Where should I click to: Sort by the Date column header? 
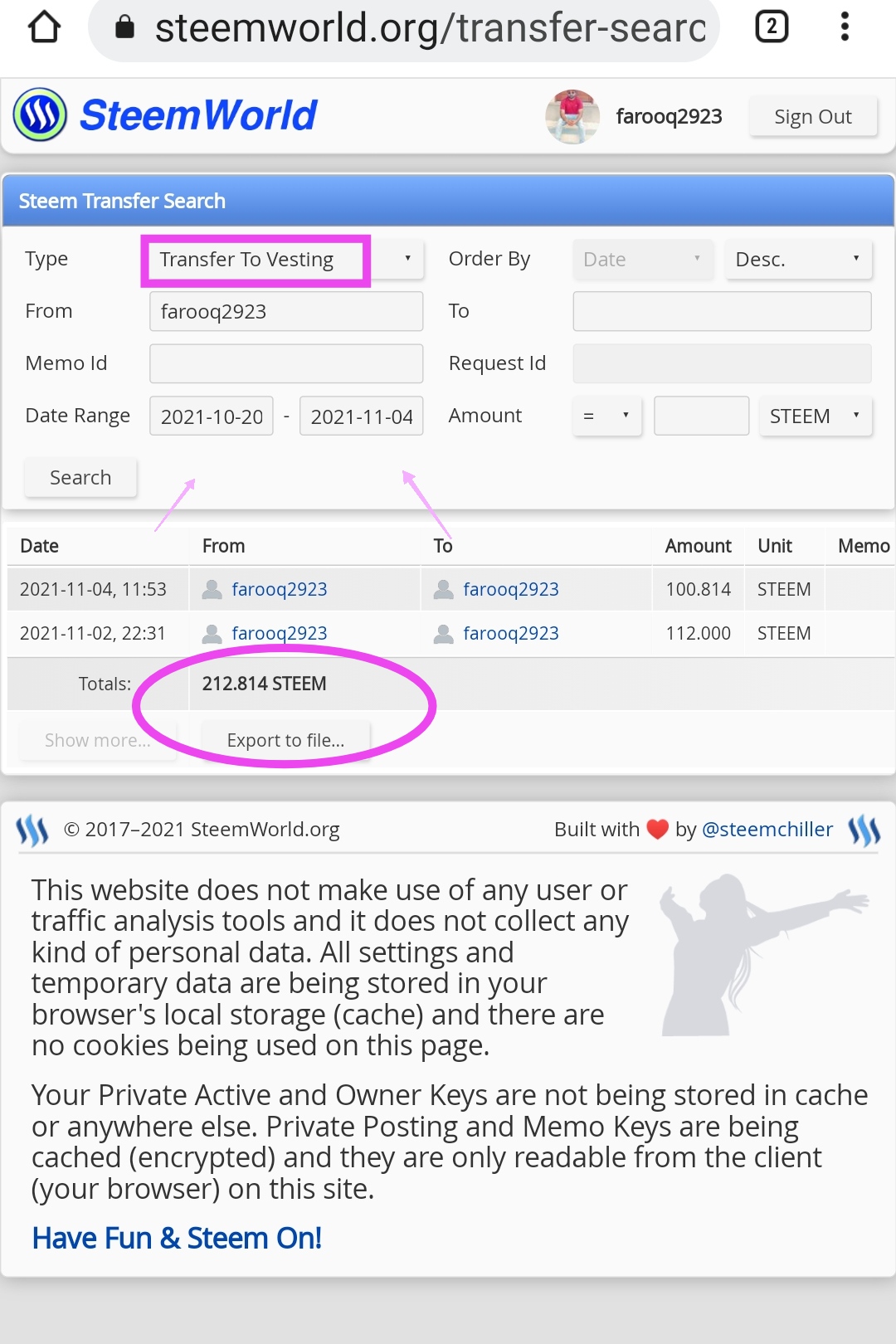[39, 546]
